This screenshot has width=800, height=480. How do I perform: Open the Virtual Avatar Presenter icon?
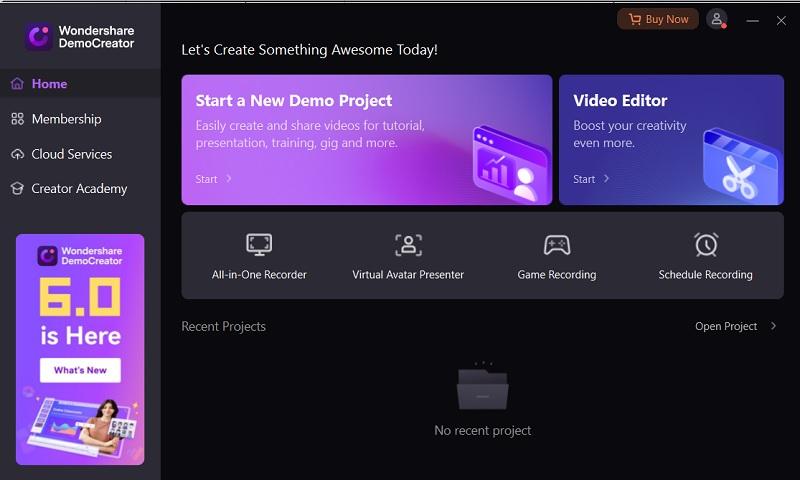[408, 244]
